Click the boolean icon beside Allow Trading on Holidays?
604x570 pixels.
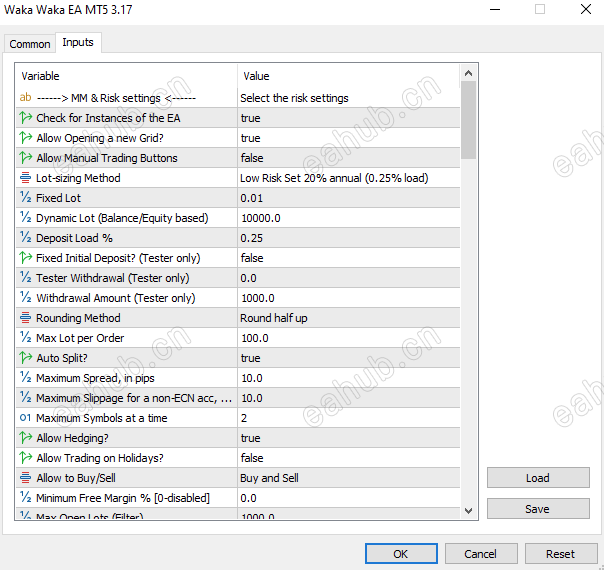(26, 458)
